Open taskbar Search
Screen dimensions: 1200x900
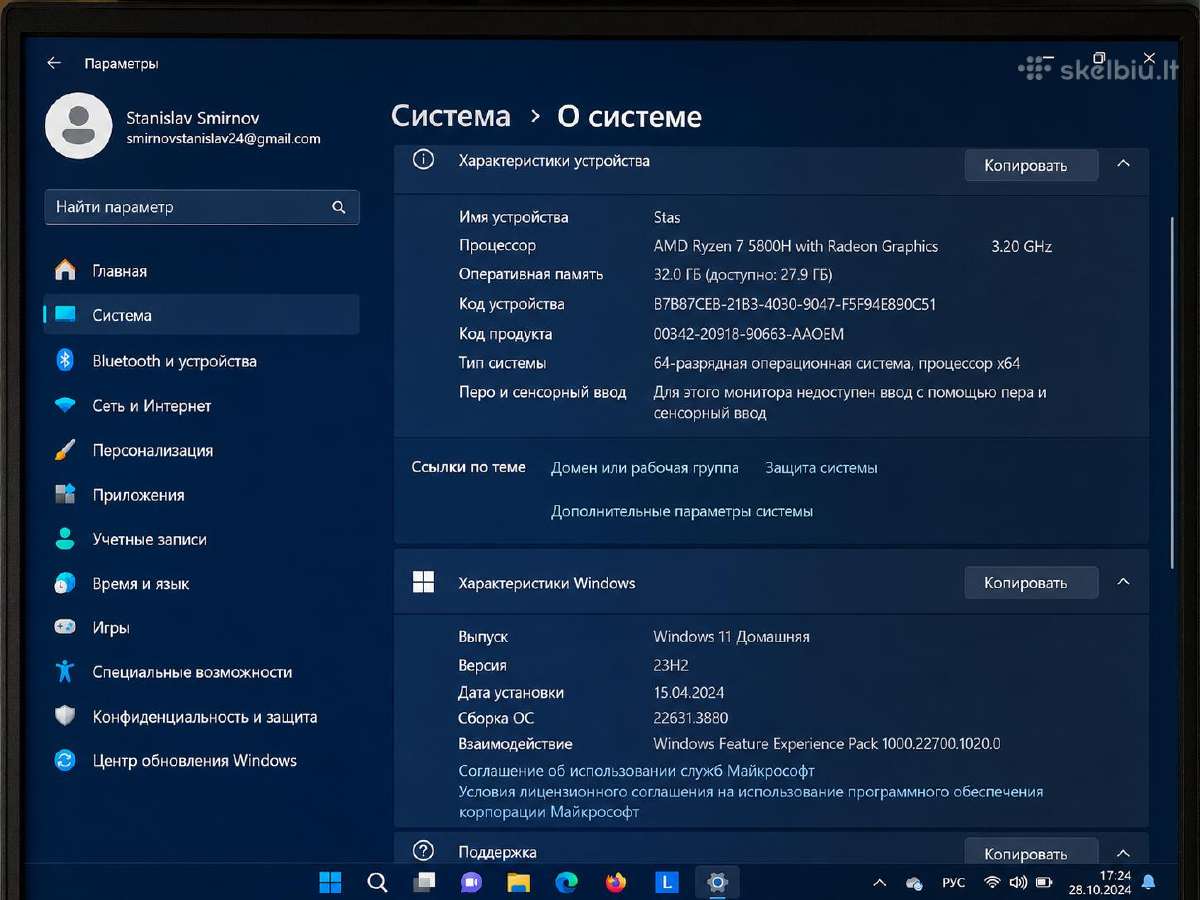coord(377,882)
